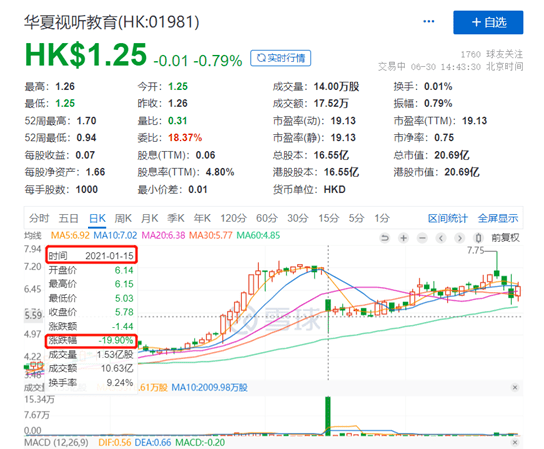Open the three-dot more options menu
This screenshot has width=544, height=449.
[x=429, y=22]
